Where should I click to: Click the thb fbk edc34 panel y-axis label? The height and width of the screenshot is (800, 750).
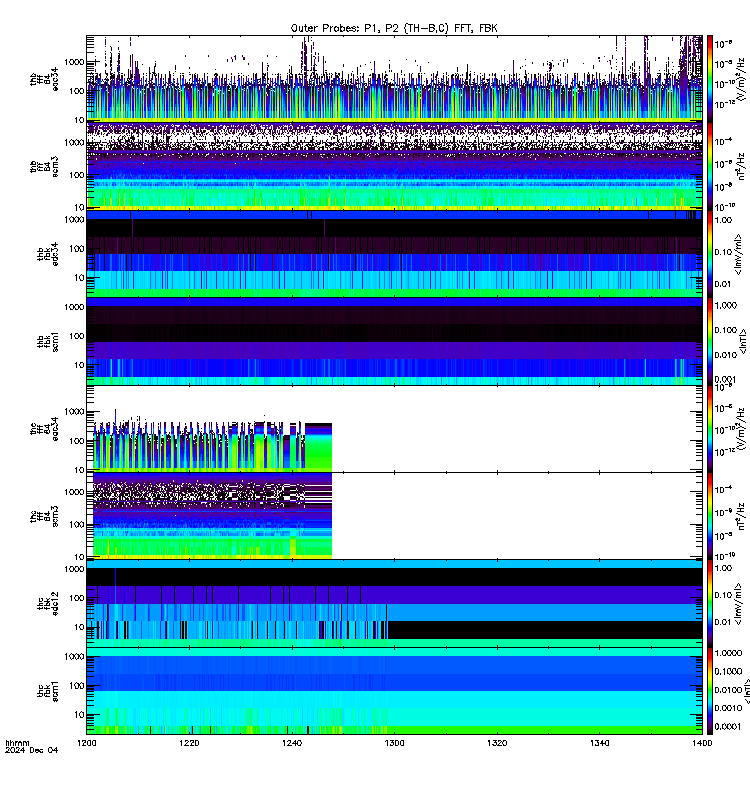pos(47,254)
